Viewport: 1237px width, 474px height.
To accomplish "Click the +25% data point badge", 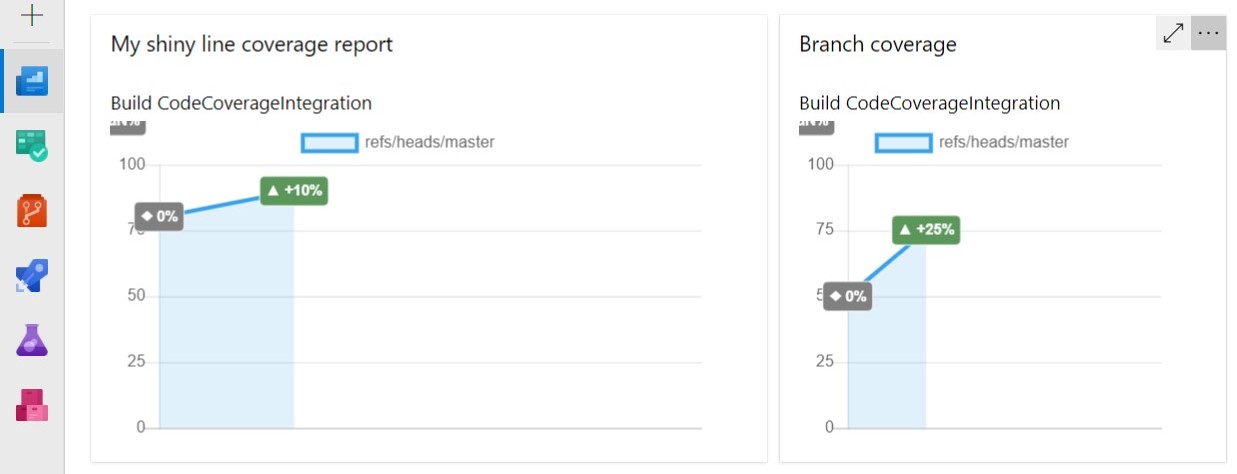I will 925,230.
